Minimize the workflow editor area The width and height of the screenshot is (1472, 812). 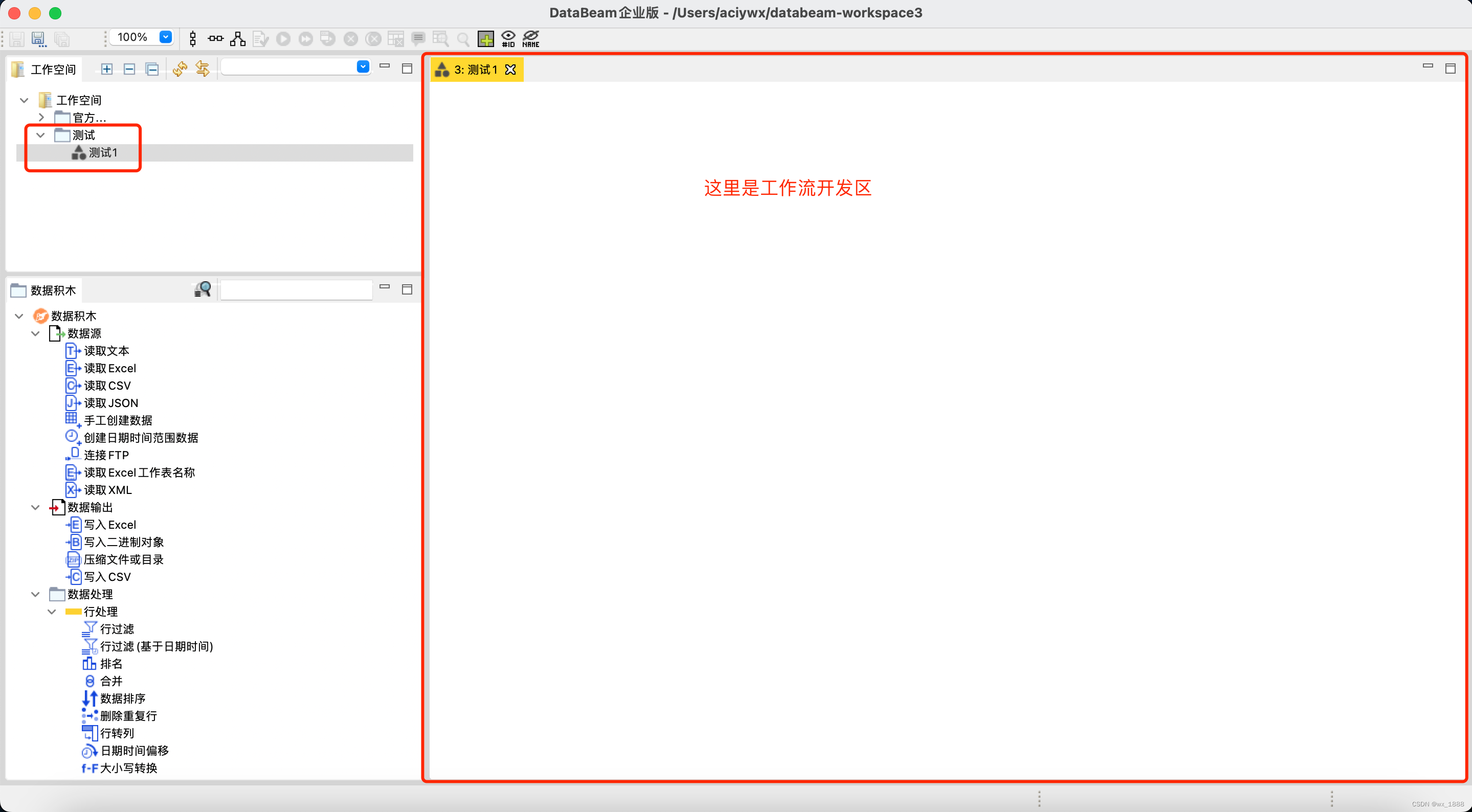coord(1428,66)
